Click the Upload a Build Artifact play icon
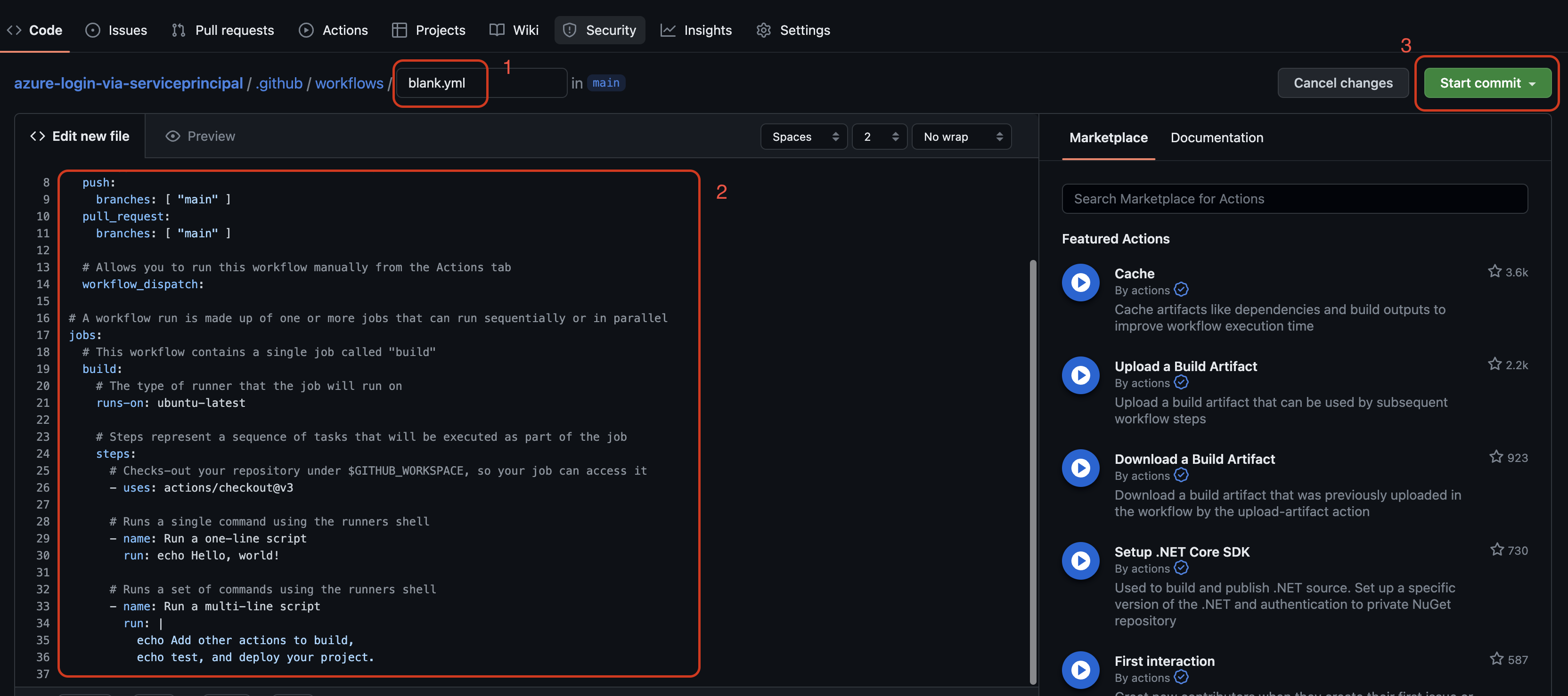Image resolution: width=1568 pixels, height=696 pixels. point(1080,375)
